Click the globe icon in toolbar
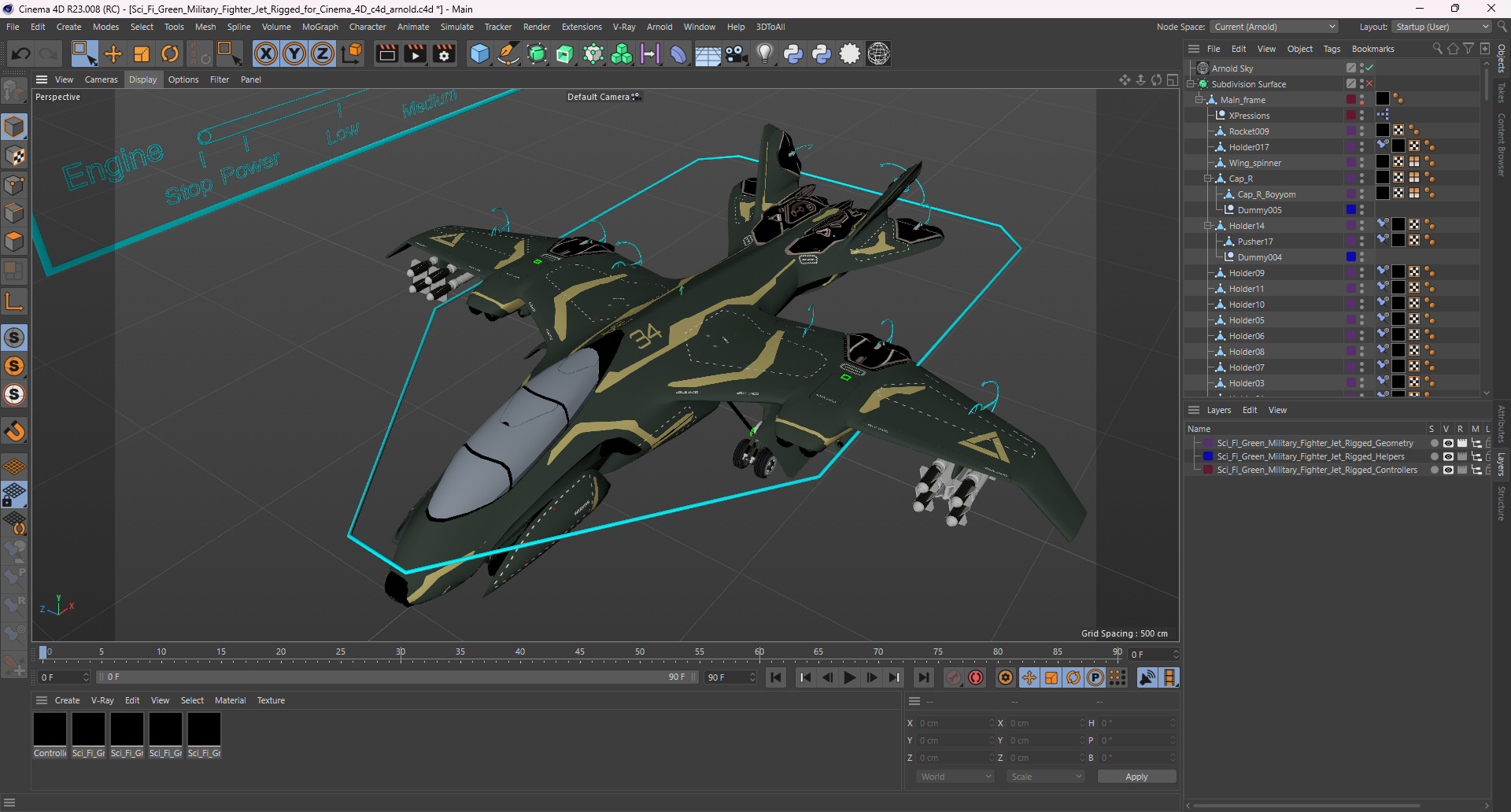1511x812 pixels. (x=878, y=54)
